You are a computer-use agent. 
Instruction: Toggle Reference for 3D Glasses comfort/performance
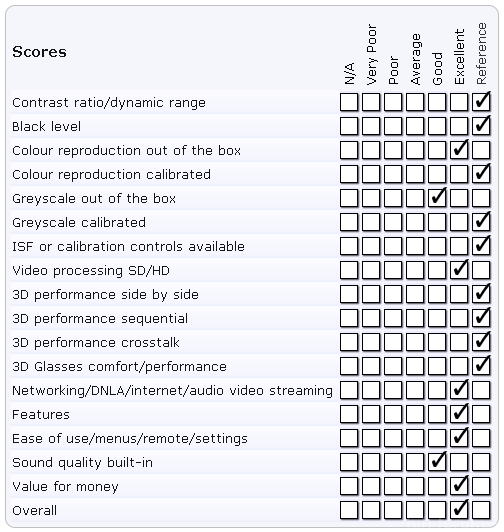[481, 366]
